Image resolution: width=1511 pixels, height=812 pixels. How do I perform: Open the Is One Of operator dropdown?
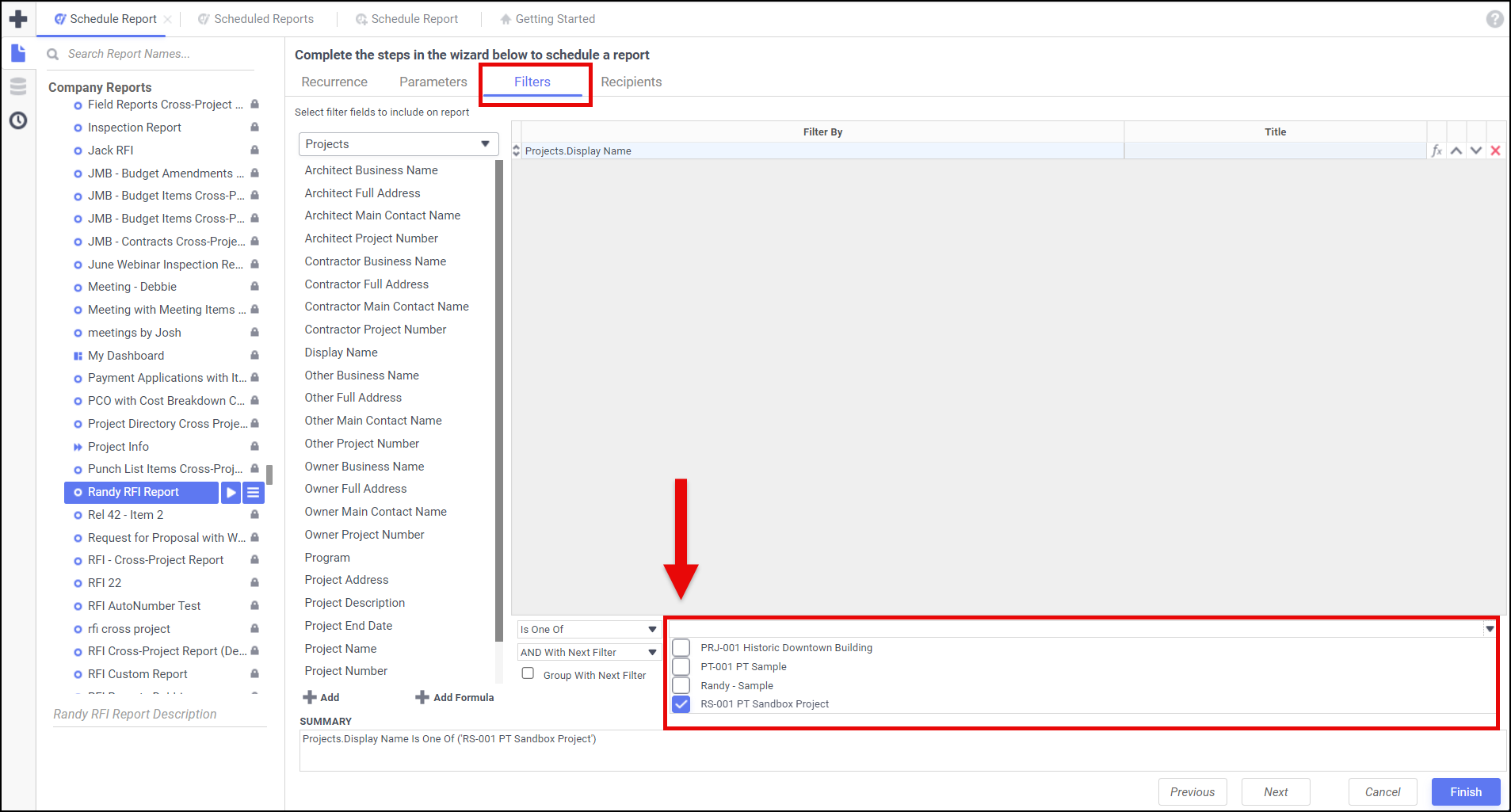pos(589,629)
